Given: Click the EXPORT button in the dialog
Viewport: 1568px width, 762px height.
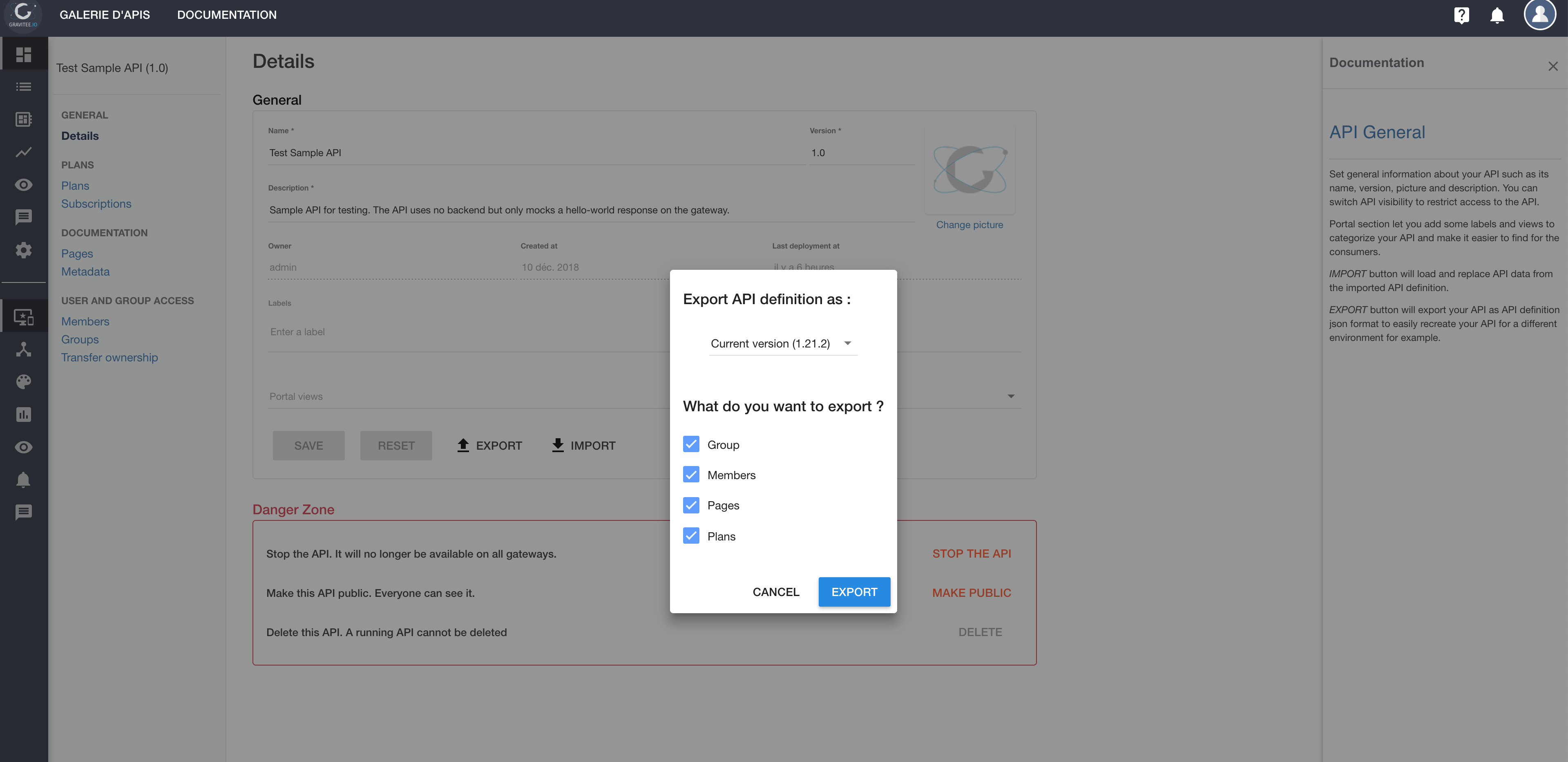Looking at the screenshot, I should pos(854,592).
